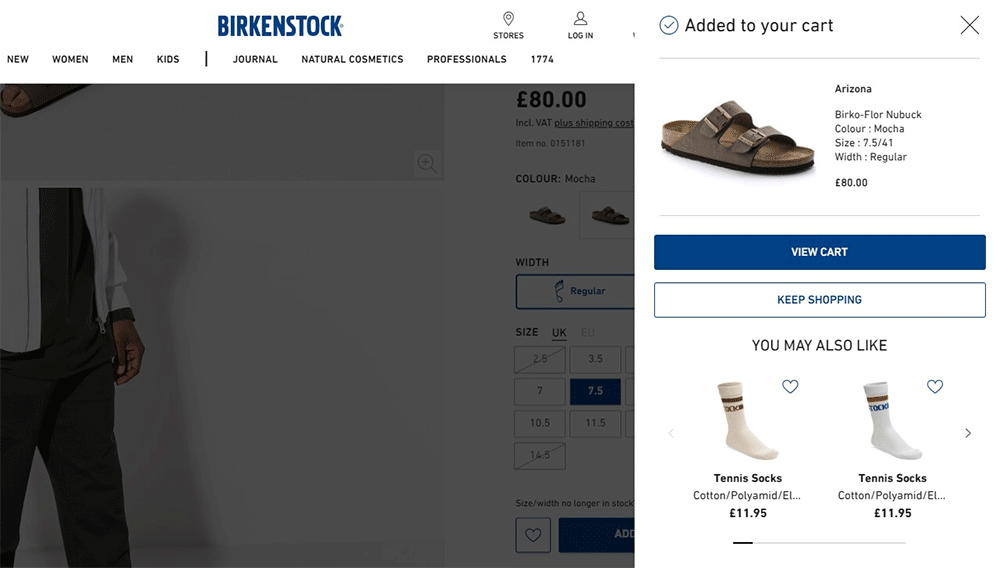The width and height of the screenshot is (1000, 568).
Task: Click the Birkenstock logo
Action: (280, 26)
